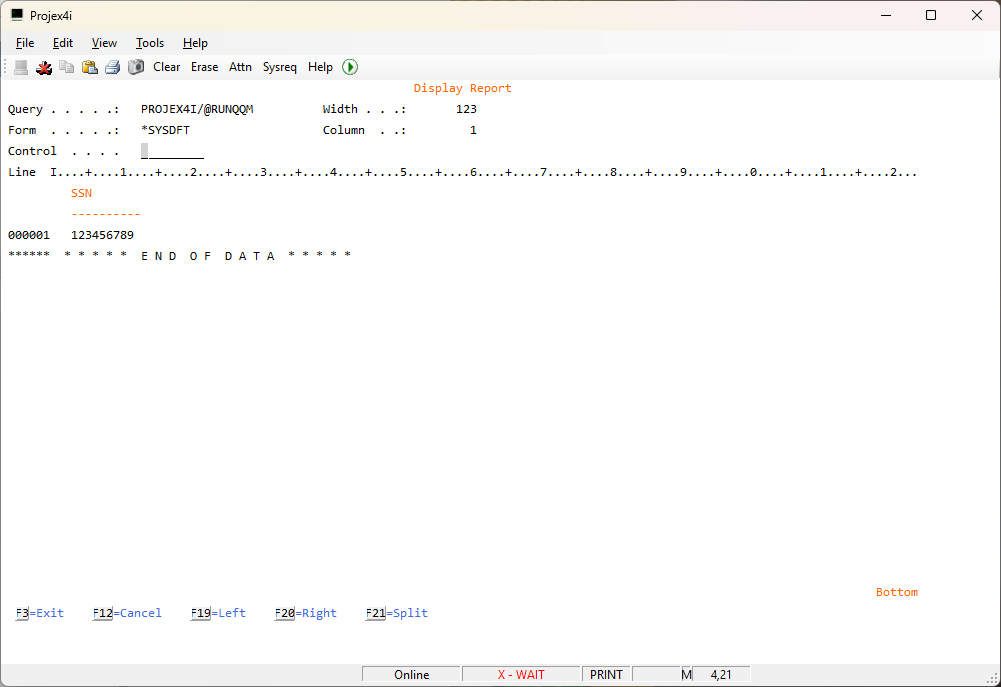Click the toolbar Help button
The image size is (1001, 687).
[320, 67]
